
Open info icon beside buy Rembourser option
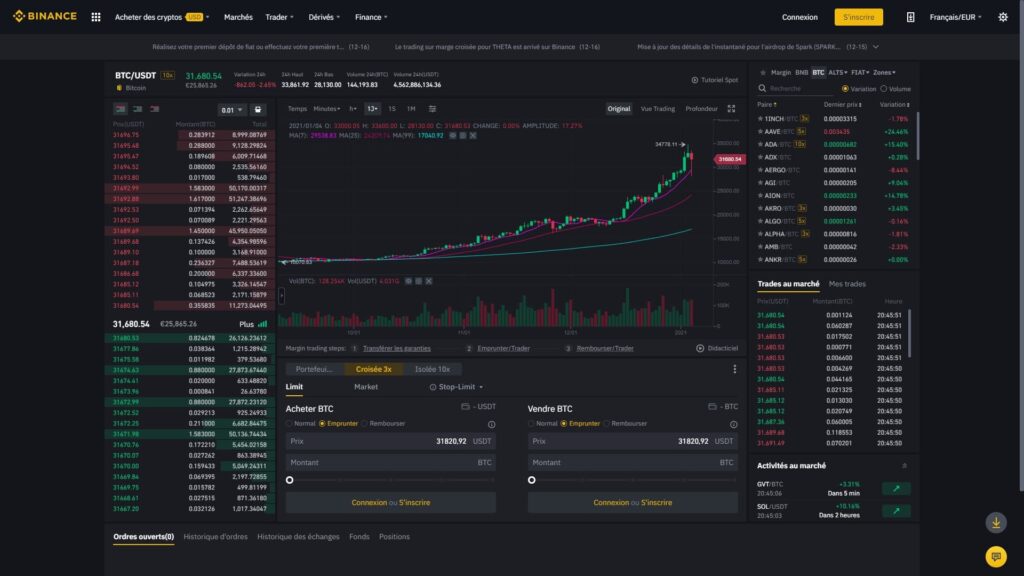pos(492,424)
